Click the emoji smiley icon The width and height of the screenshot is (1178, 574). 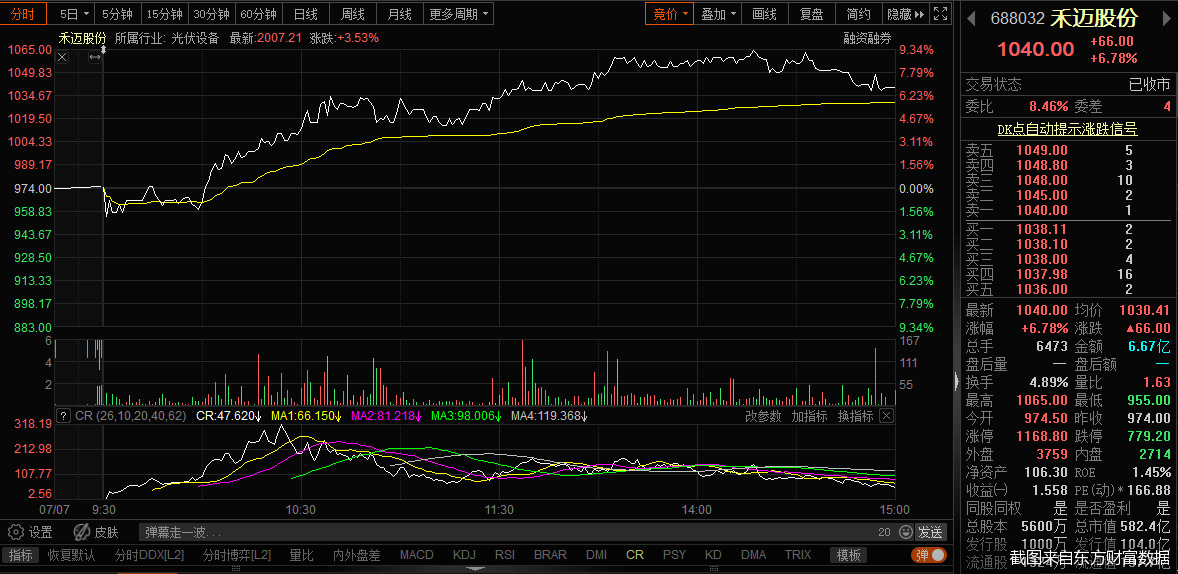(x=905, y=533)
